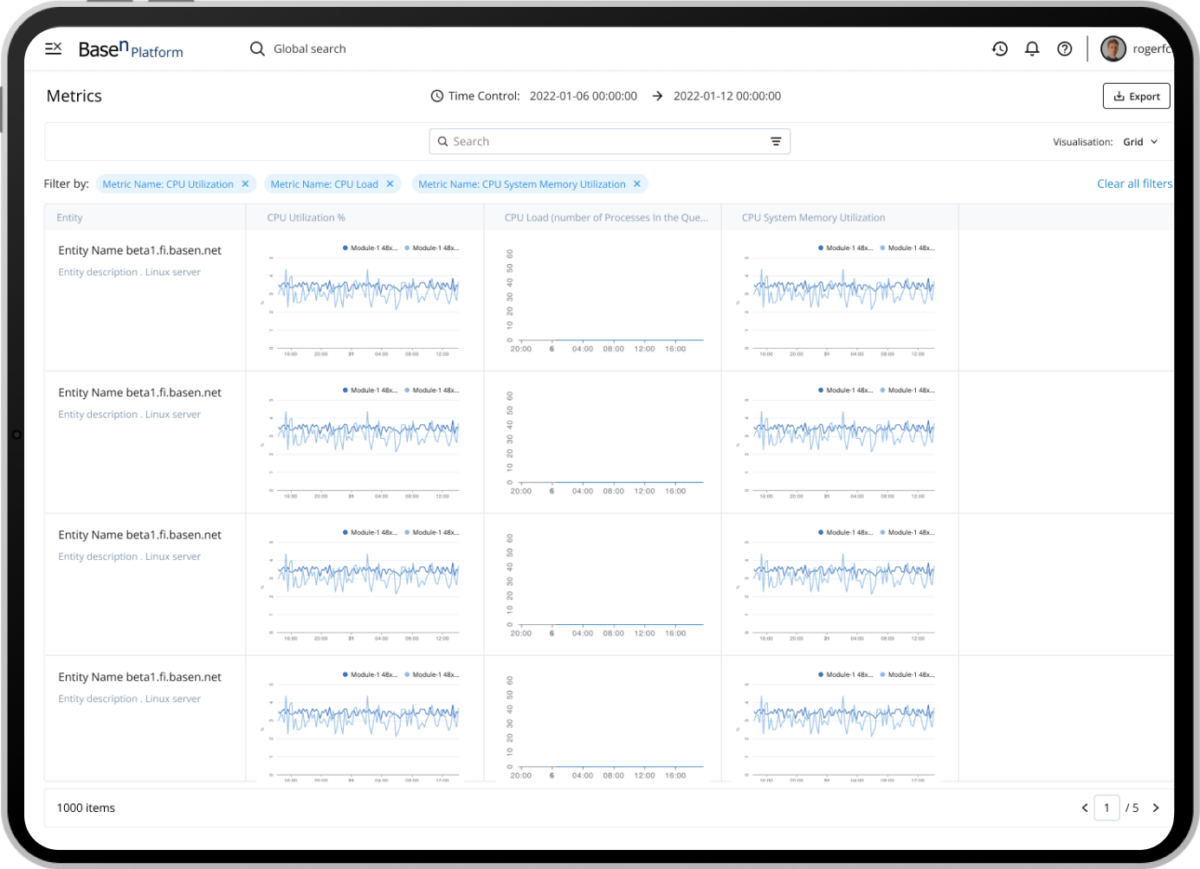The image size is (1200, 869).
Task: Open the history icon in the top bar
Action: pyautogui.click(x=1000, y=48)
